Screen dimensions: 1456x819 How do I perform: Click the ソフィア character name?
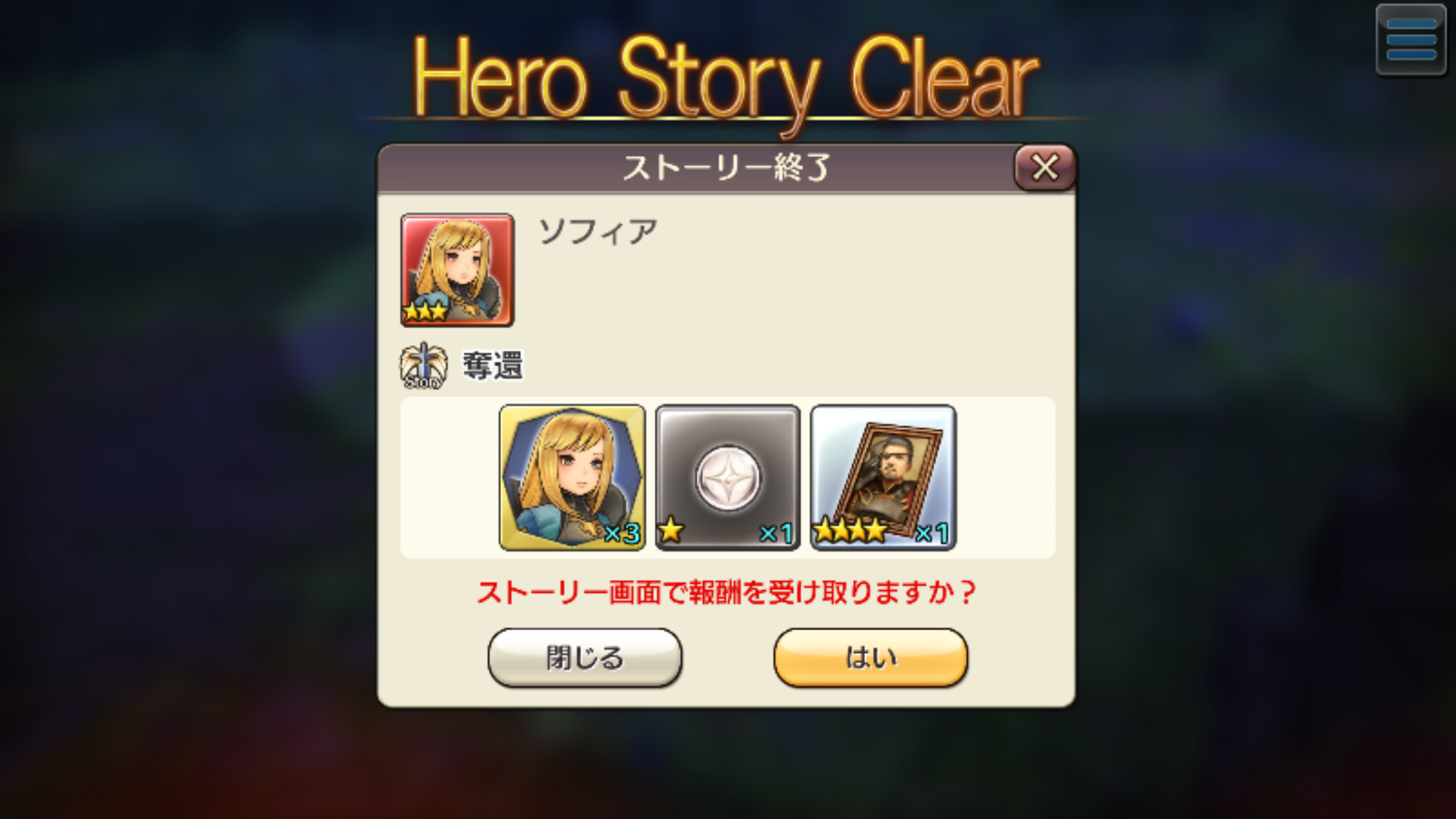pyautogui.click(x=598, y=232)
